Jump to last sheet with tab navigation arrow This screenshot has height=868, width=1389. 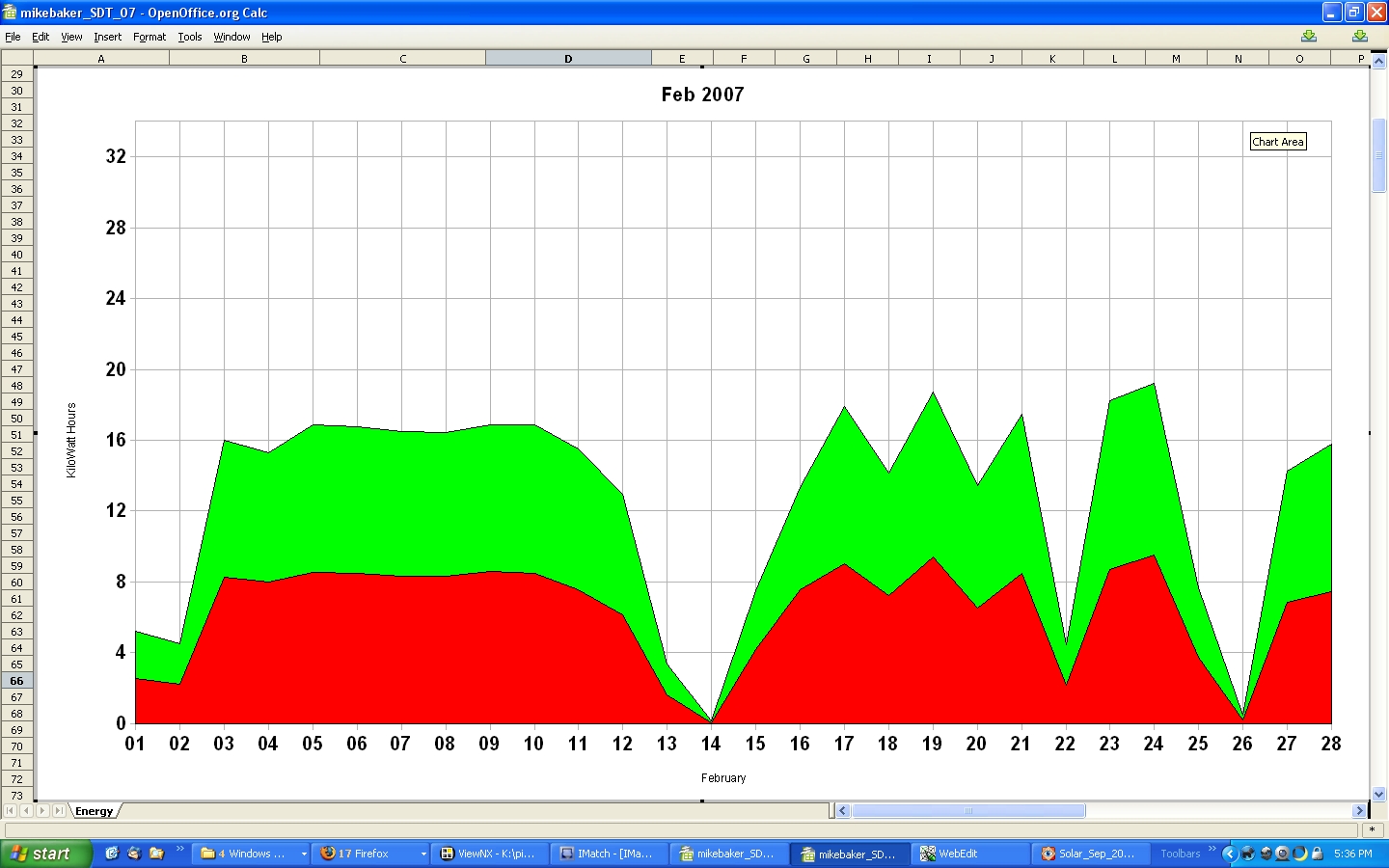[59, 811]
